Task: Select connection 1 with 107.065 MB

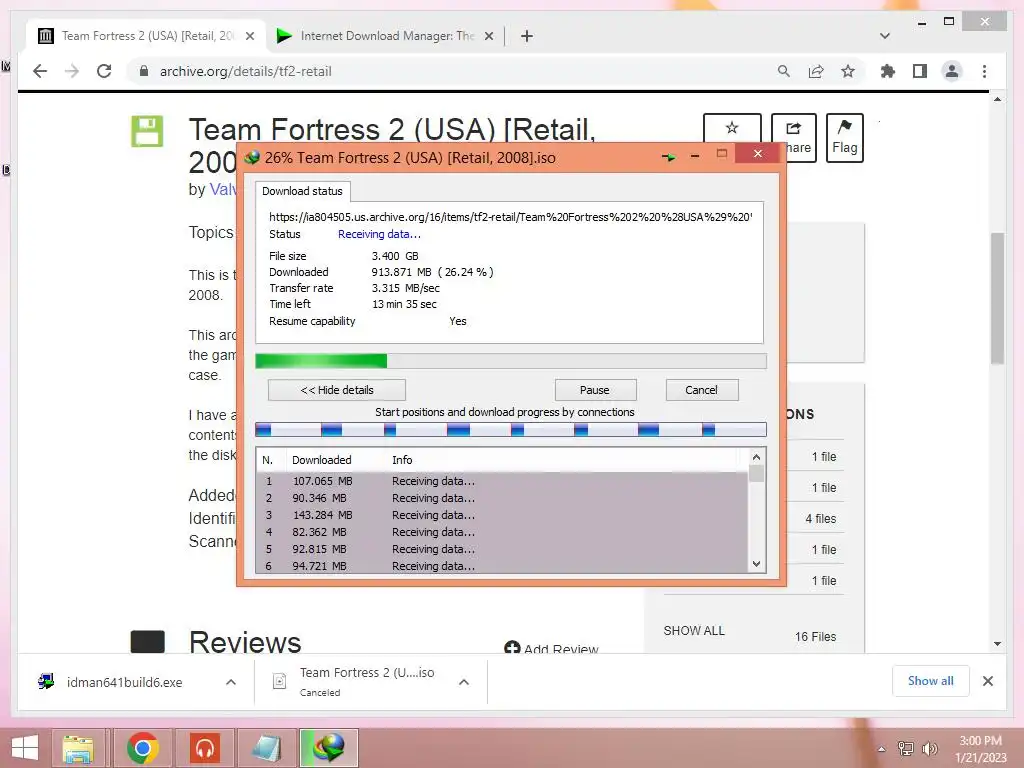Action: [502, 481]
